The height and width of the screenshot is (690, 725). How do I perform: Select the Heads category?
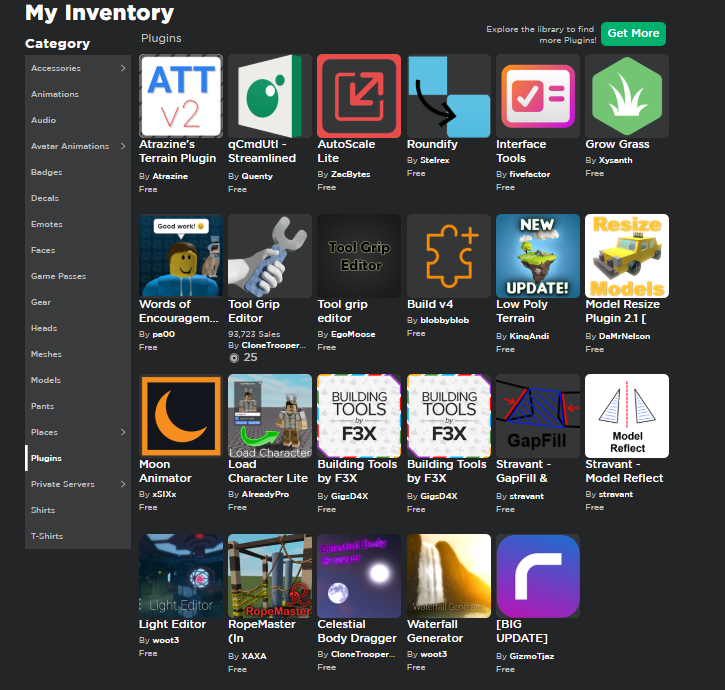pos(78,328)
